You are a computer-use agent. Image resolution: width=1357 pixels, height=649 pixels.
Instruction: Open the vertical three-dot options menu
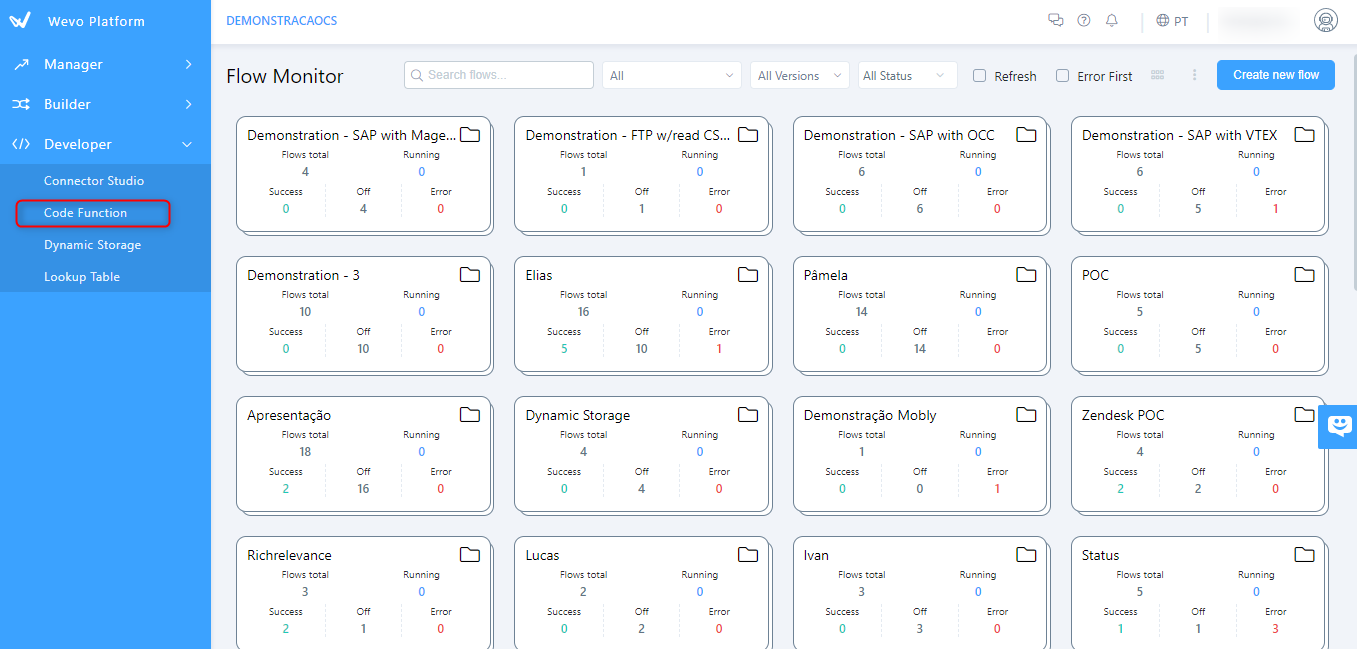click(x=1194, y=75)
